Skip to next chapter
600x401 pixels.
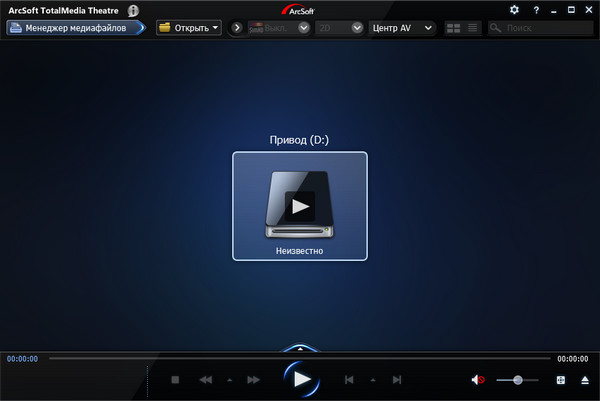click(x=397, y=380)
